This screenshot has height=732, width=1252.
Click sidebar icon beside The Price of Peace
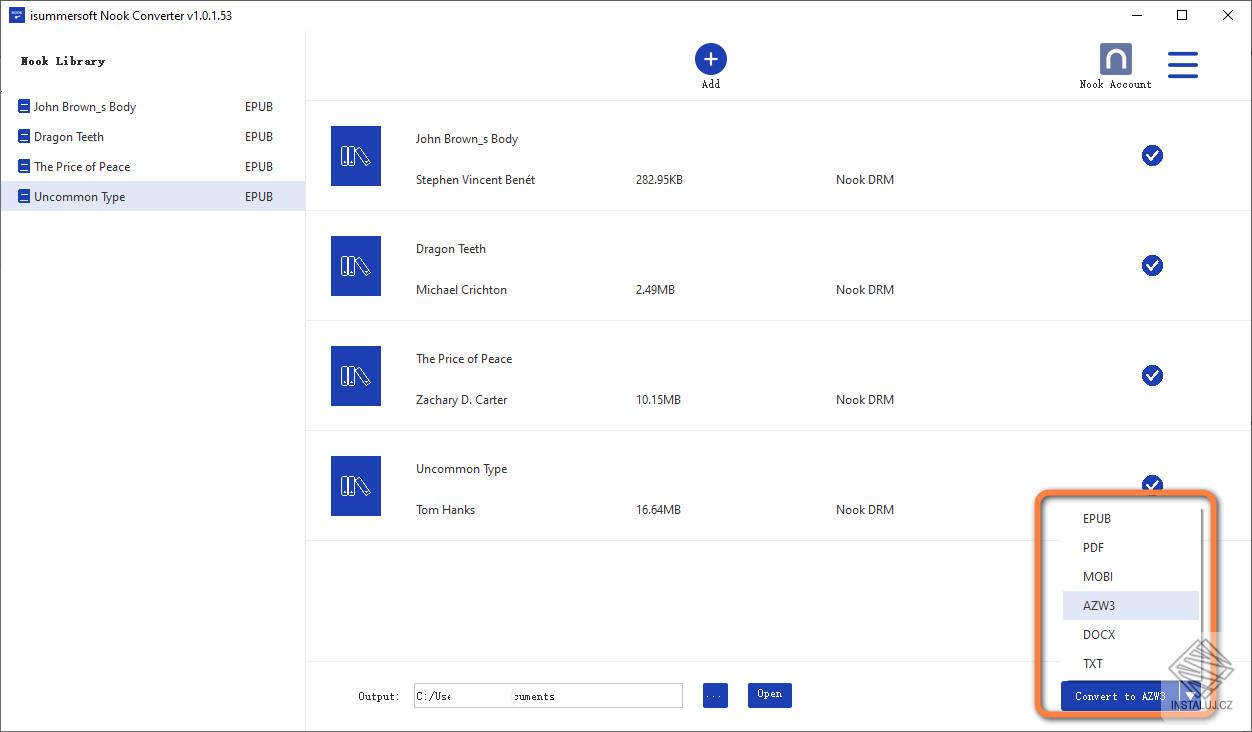point(24,167)
